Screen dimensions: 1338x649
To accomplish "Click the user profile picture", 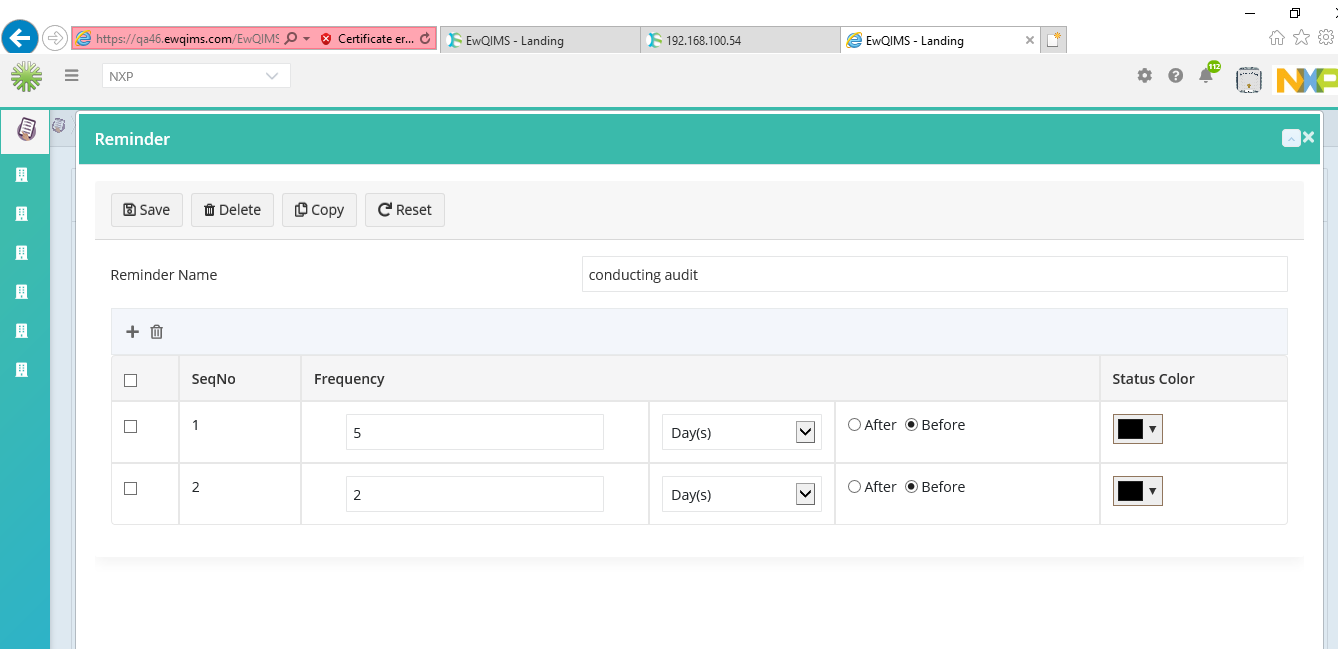I will click(1249, 80).
